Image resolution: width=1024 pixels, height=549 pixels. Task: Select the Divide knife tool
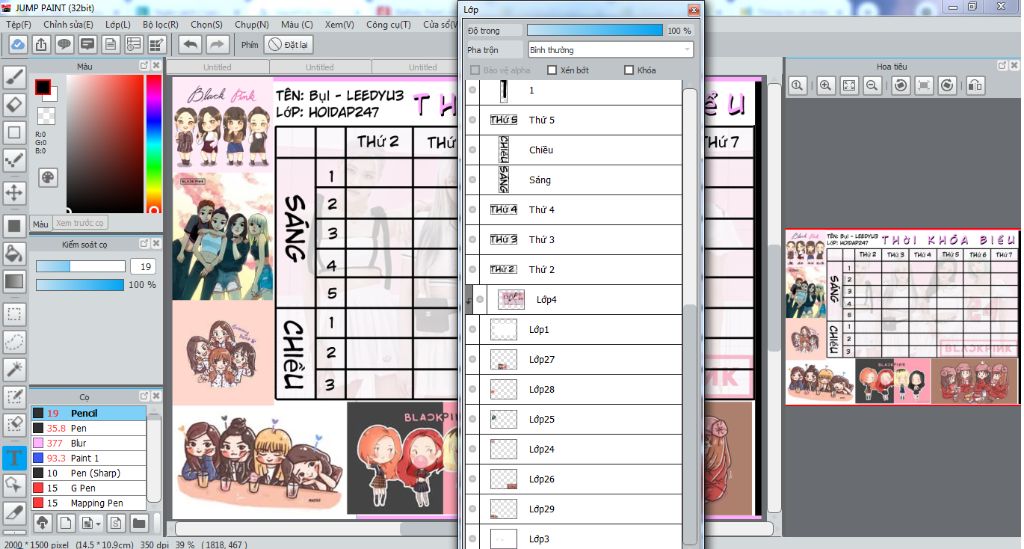[14, 513]
